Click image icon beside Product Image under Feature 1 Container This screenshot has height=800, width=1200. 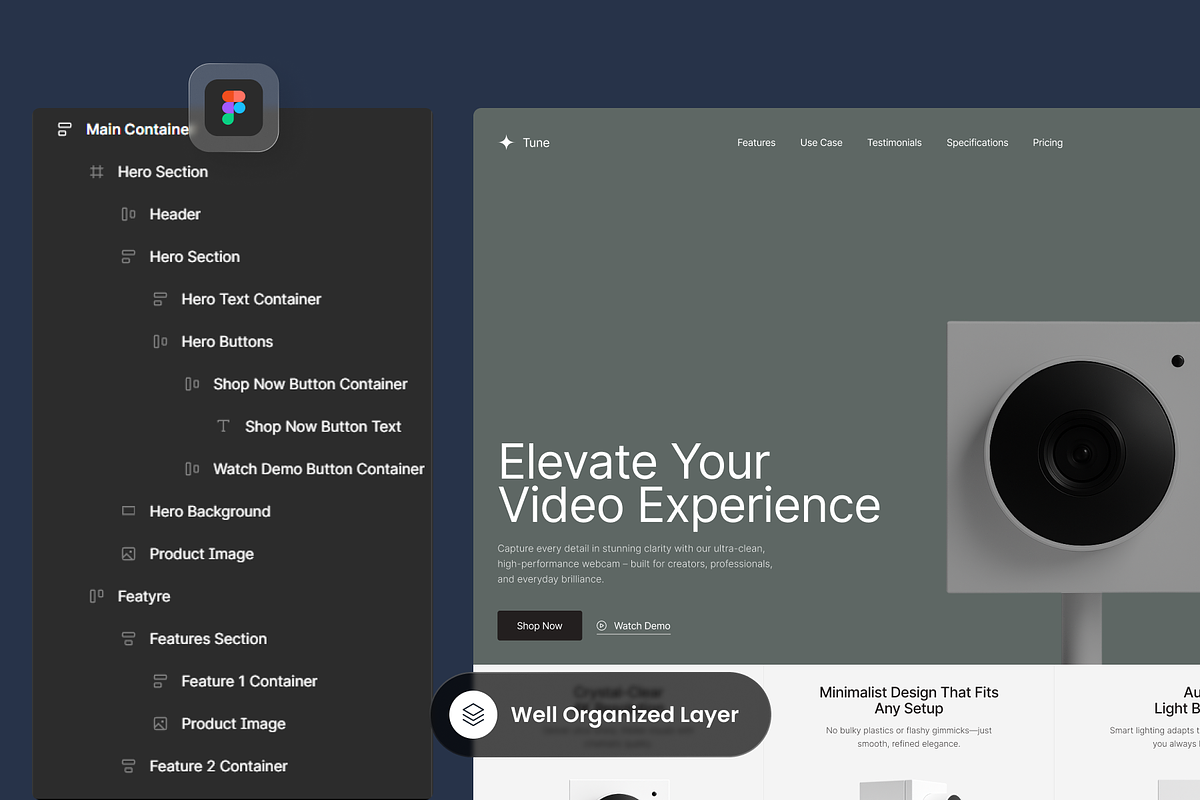click(x=160, y=724)
